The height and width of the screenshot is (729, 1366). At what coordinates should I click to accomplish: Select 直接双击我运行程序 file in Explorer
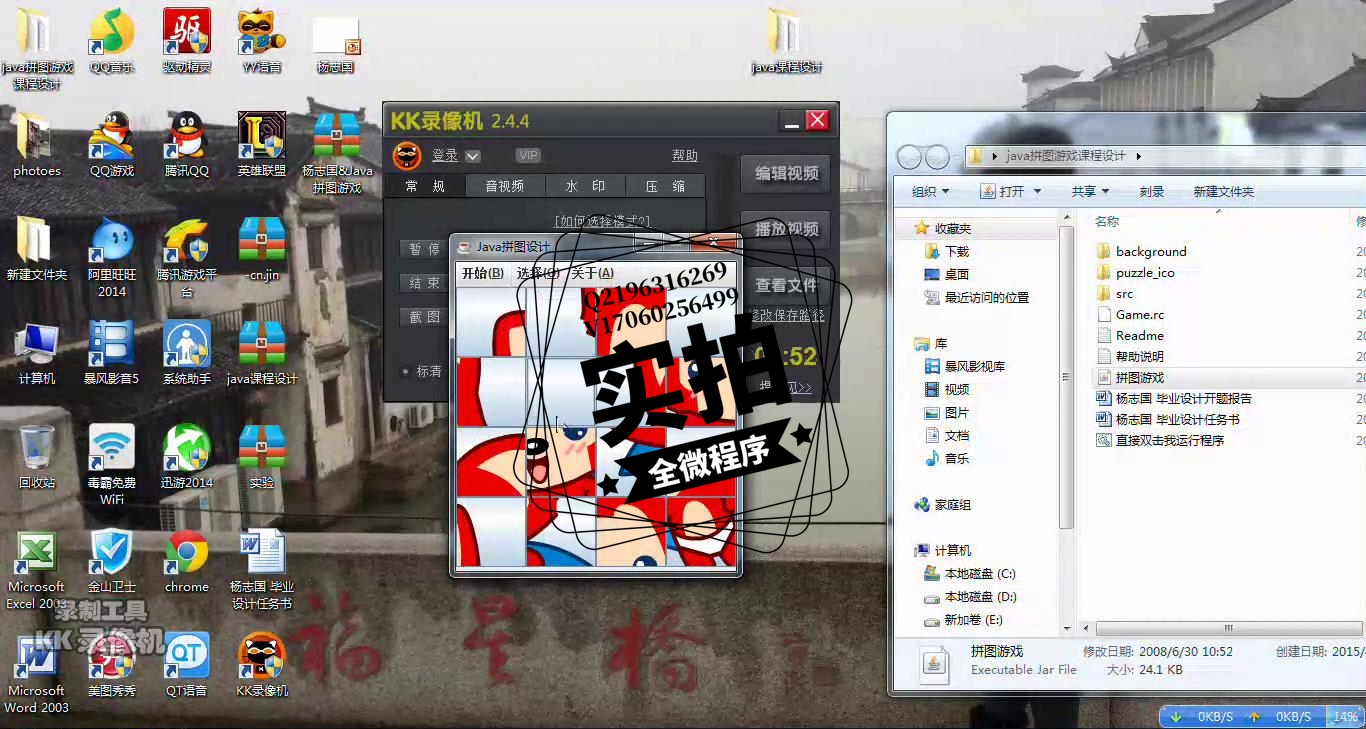tap(1160, 440)
